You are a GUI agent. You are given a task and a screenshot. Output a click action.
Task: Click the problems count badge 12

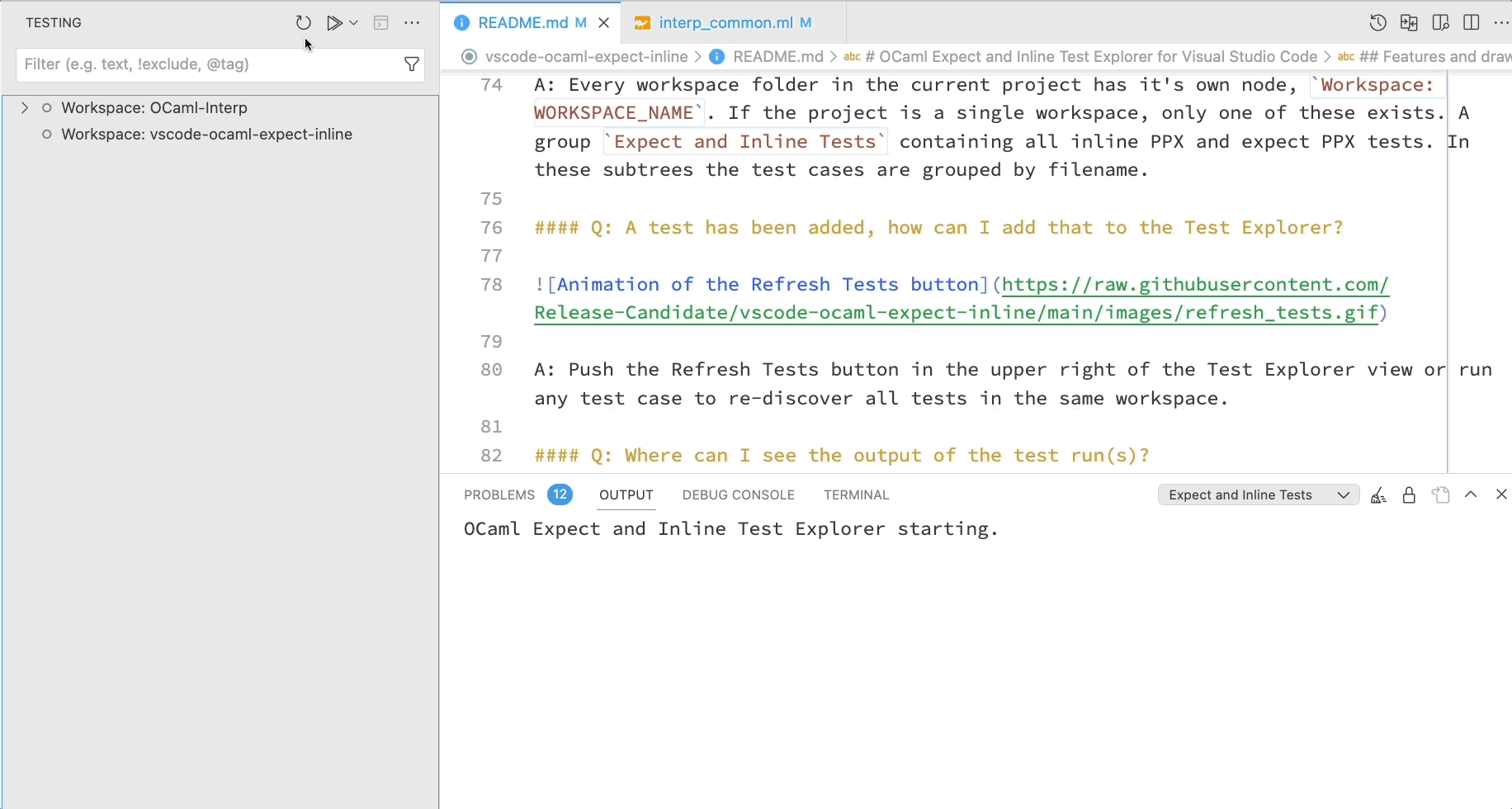(x=560, y=494)
